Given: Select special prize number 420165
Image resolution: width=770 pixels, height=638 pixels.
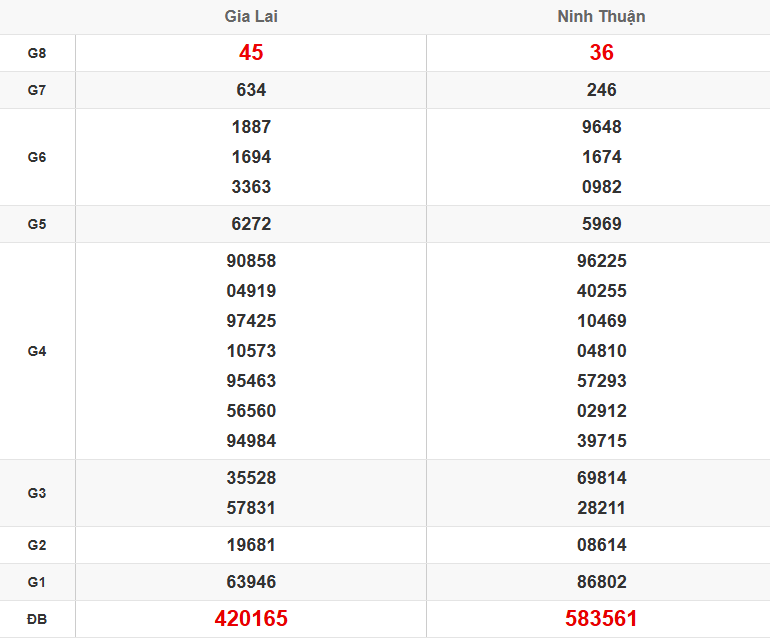Looking at the screenshot, I should tap(251, 619).
